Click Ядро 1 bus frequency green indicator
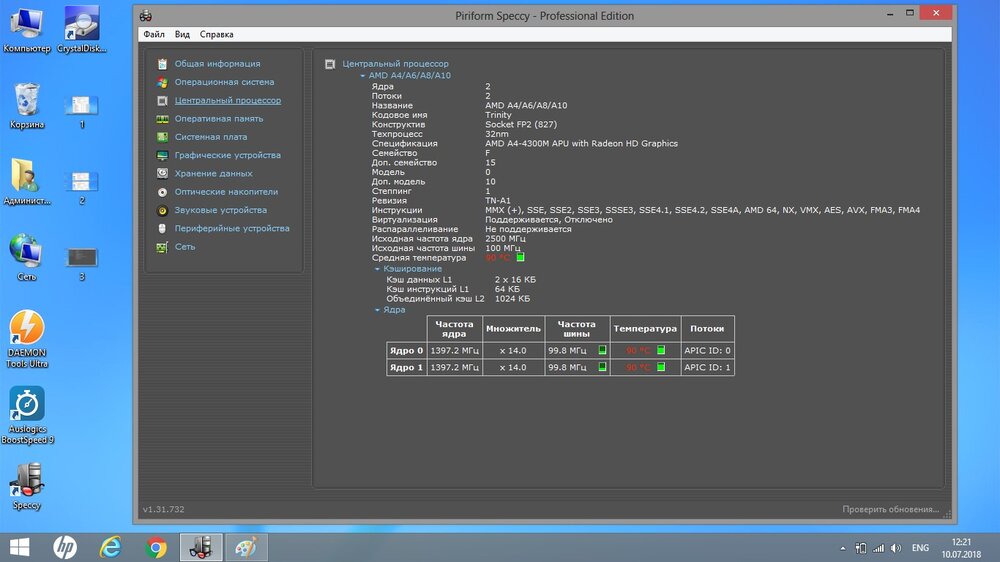 click(602, 367)
